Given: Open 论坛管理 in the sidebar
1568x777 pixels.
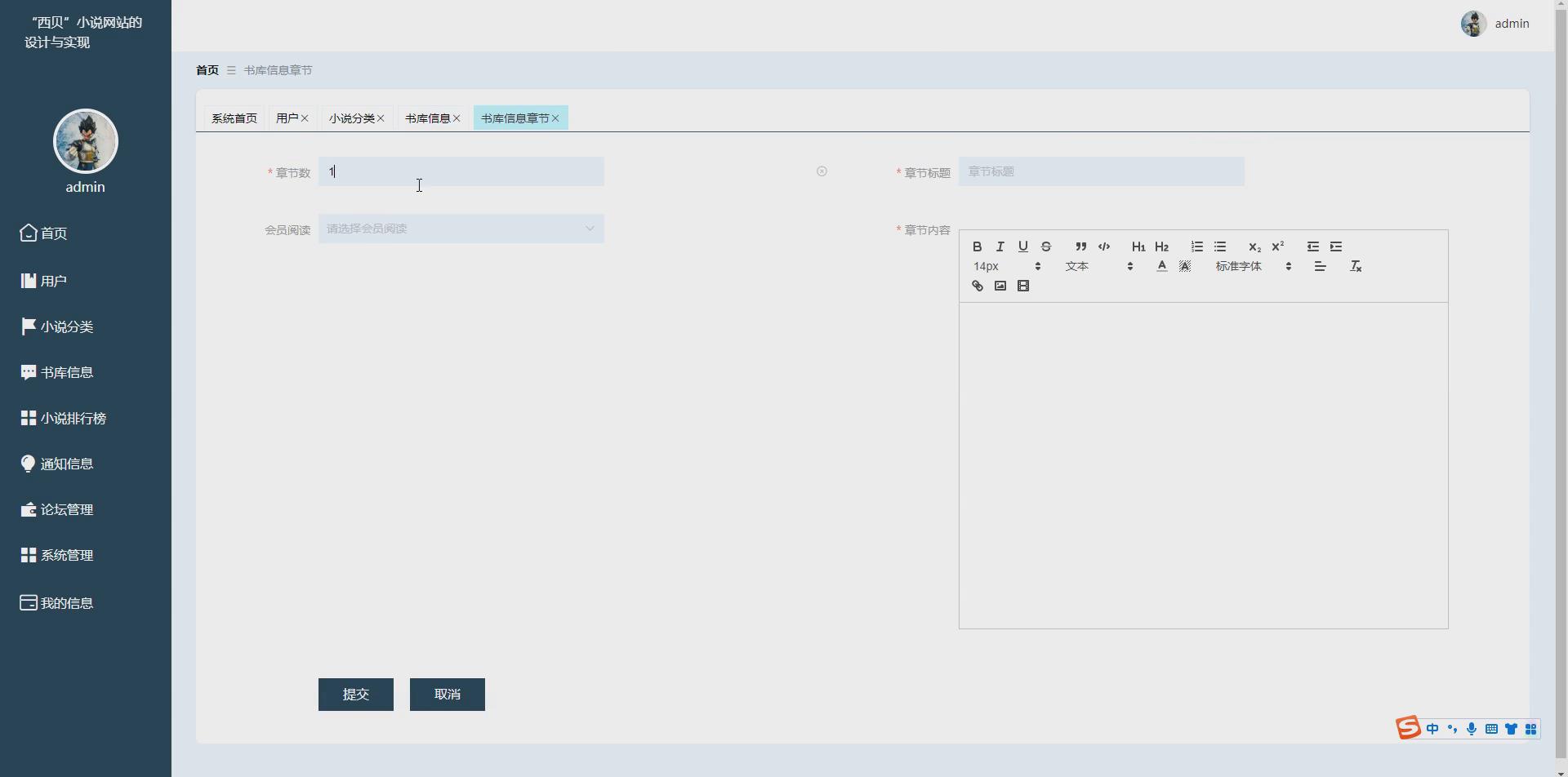Looking at the screenshot, I should [x=86, y=509].
